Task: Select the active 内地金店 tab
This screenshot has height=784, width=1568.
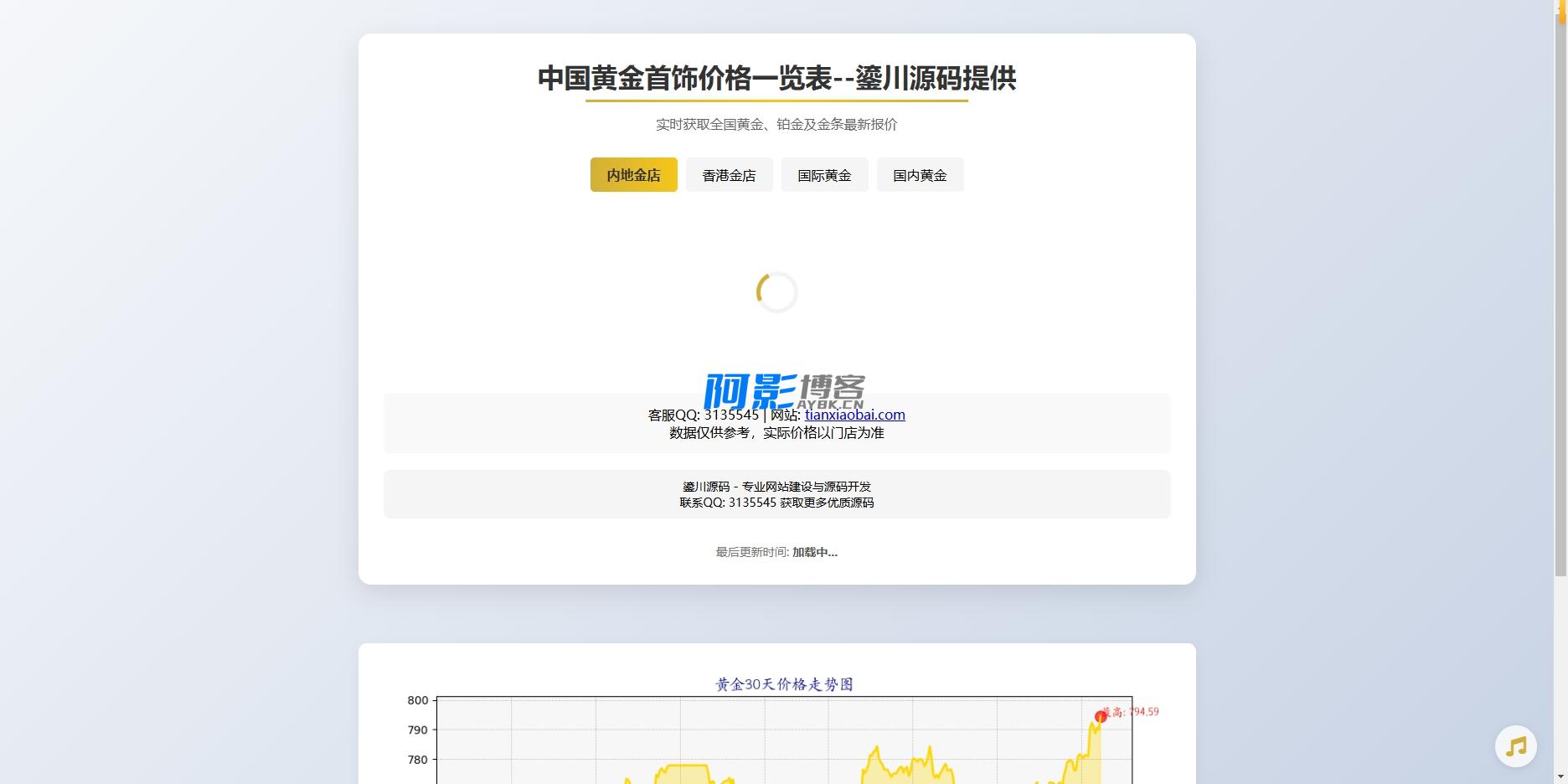Action: pos(633,175)
